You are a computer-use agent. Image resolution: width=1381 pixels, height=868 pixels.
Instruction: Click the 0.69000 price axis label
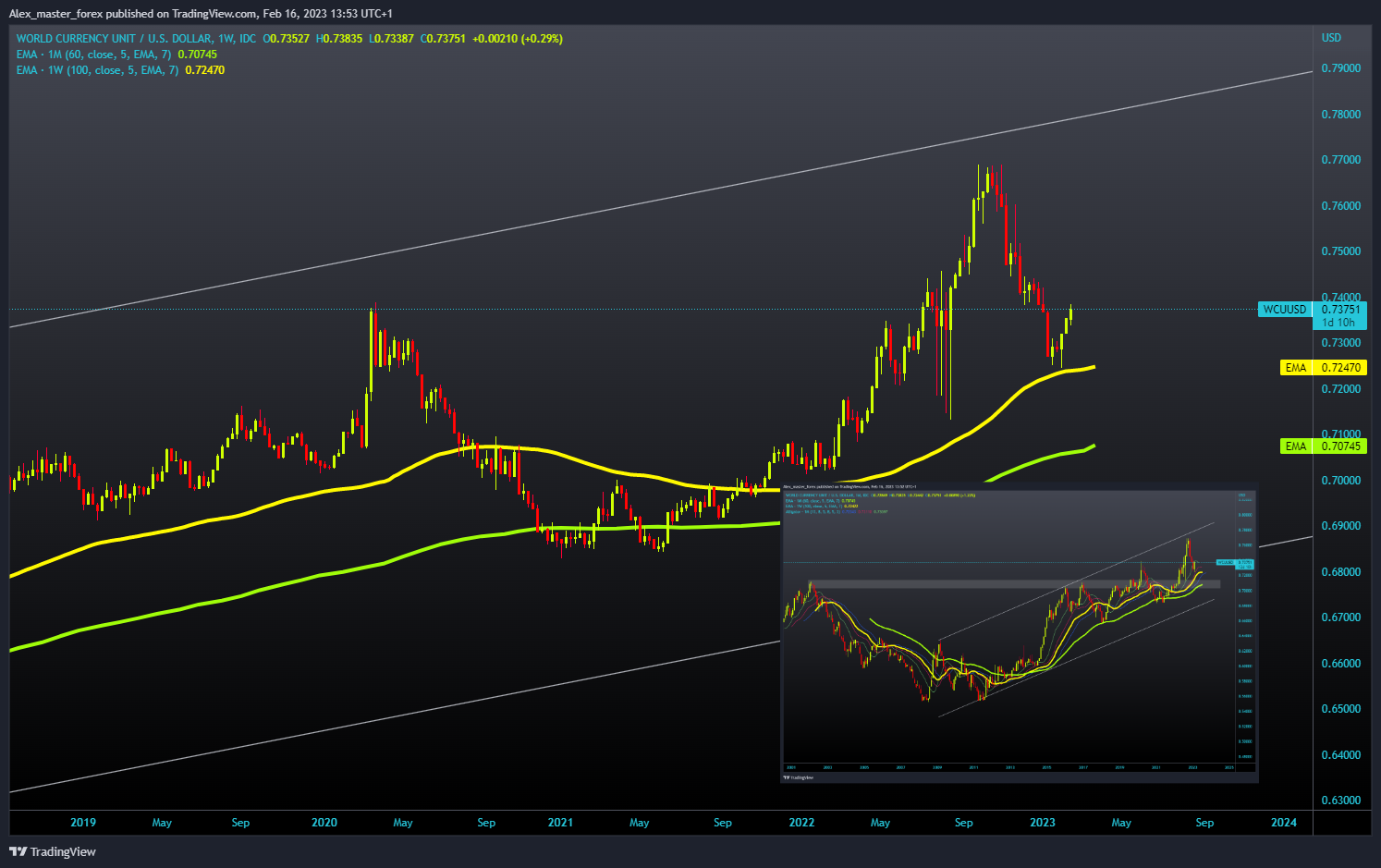tap(1340, 526)
